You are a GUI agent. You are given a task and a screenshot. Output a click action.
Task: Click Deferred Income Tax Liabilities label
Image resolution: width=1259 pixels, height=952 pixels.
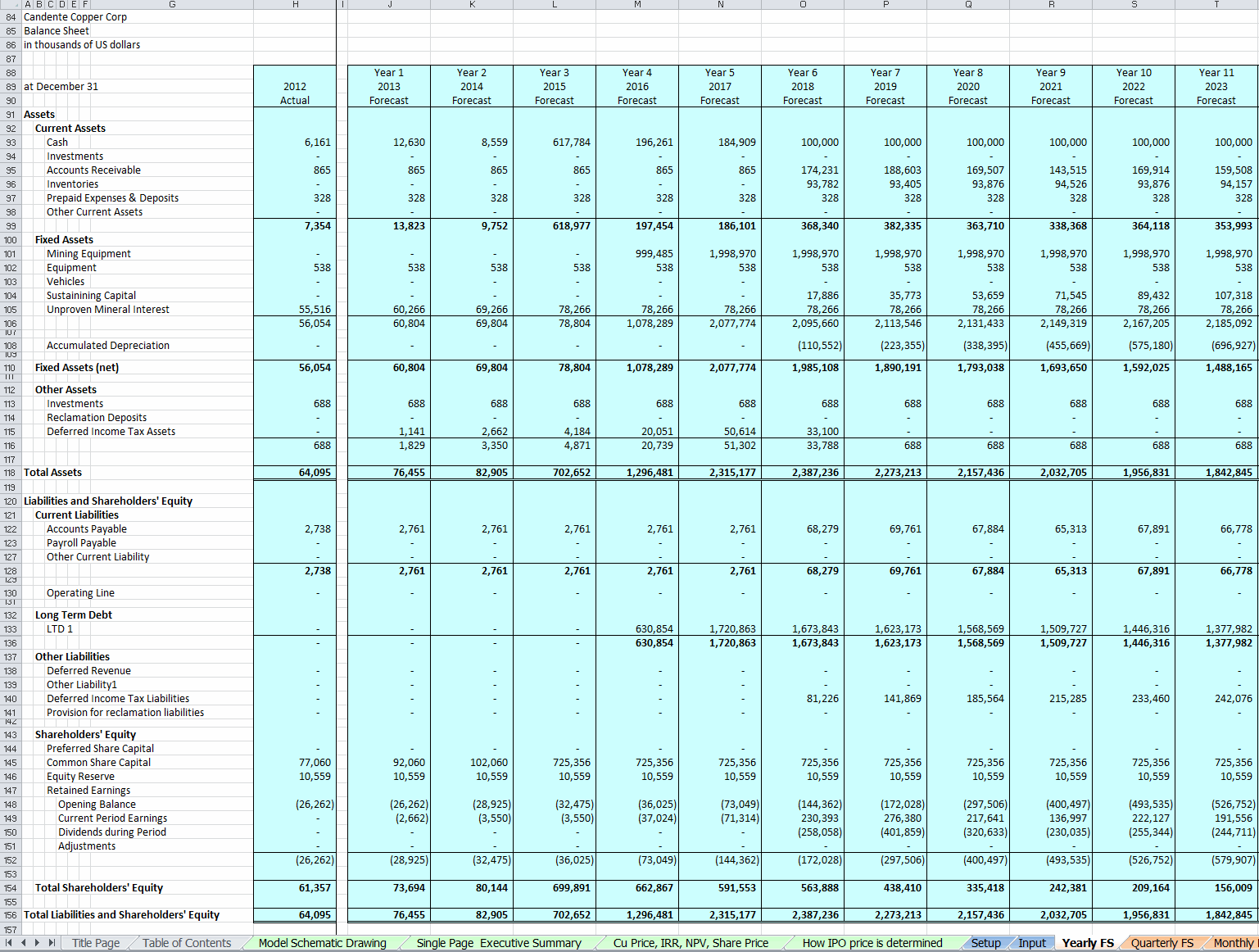point(118,699)
